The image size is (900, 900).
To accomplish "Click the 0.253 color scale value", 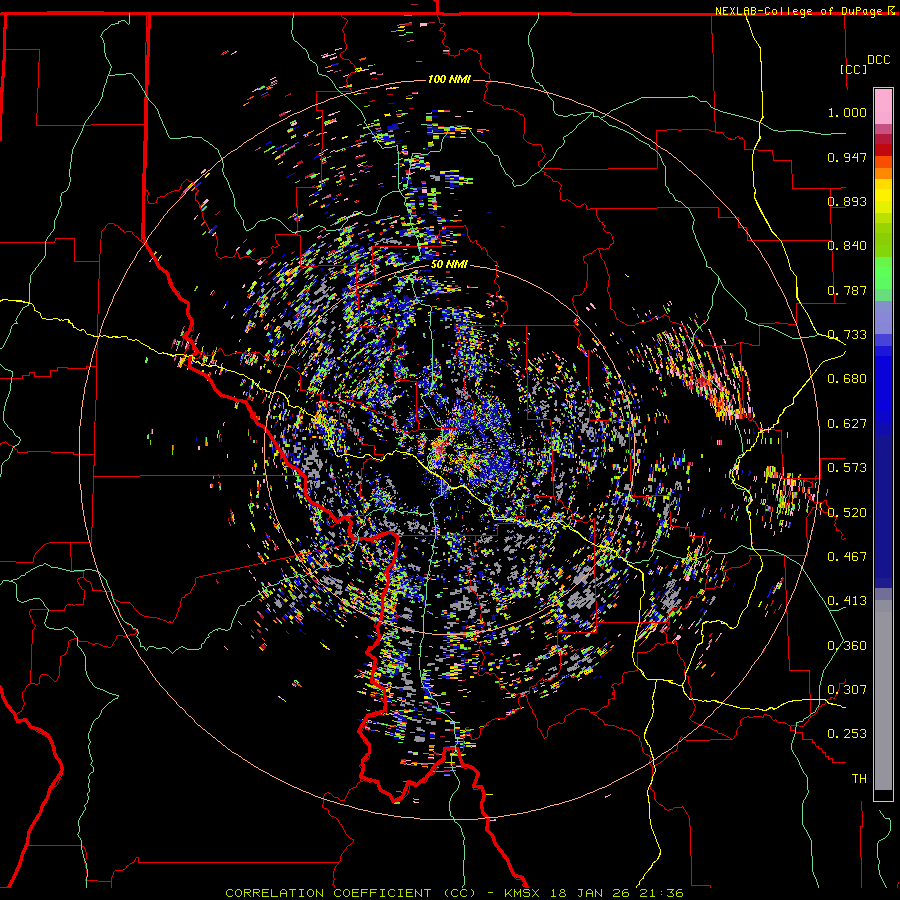I will pos(847,734).
